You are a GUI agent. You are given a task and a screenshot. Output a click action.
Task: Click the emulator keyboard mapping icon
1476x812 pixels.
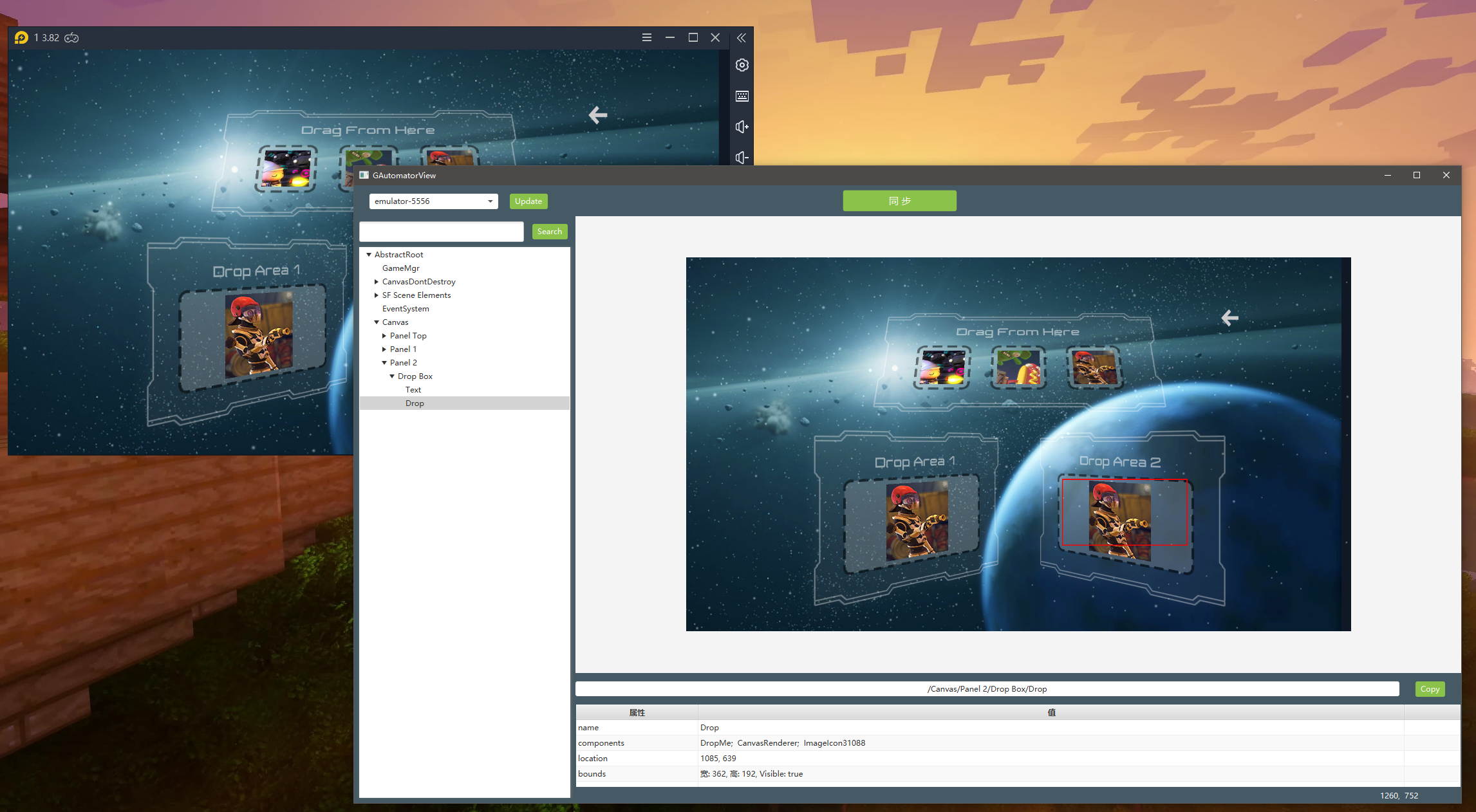click(742, 97)
